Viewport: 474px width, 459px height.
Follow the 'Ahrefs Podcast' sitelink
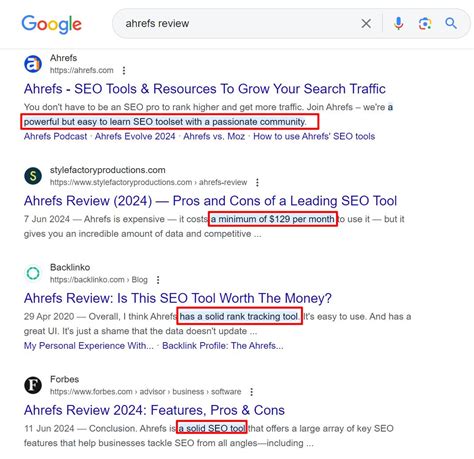pyautogui.click(x=55, y=136)
